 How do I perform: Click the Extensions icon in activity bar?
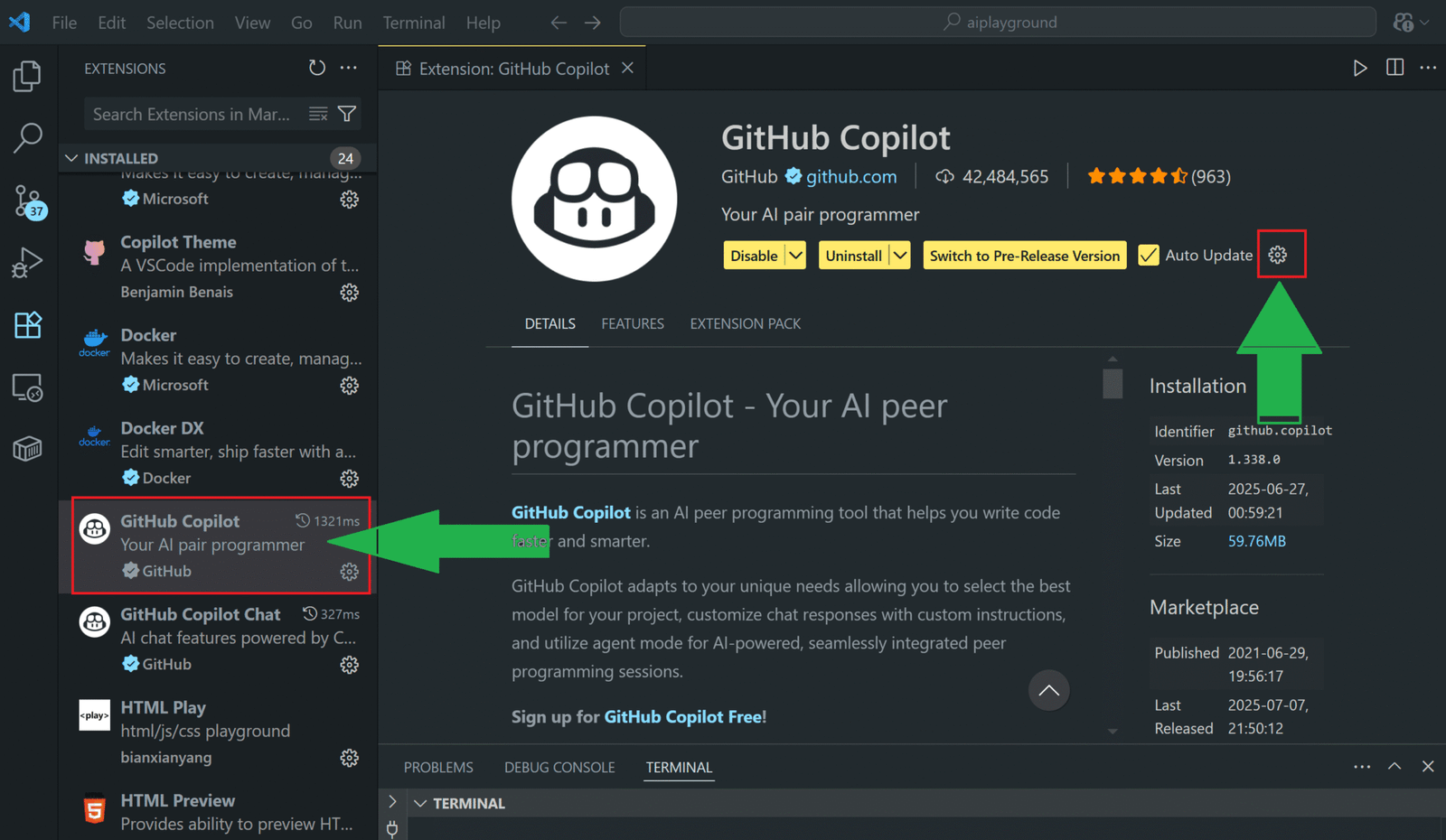[27, 325]
